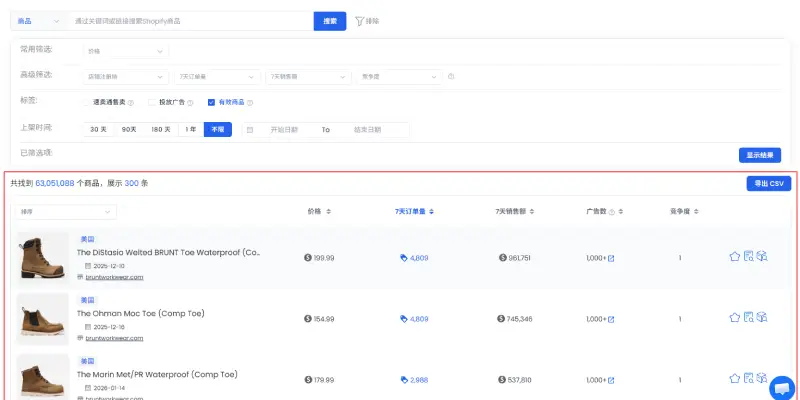Open document-search icon for Marin Met/PR row

748,379
